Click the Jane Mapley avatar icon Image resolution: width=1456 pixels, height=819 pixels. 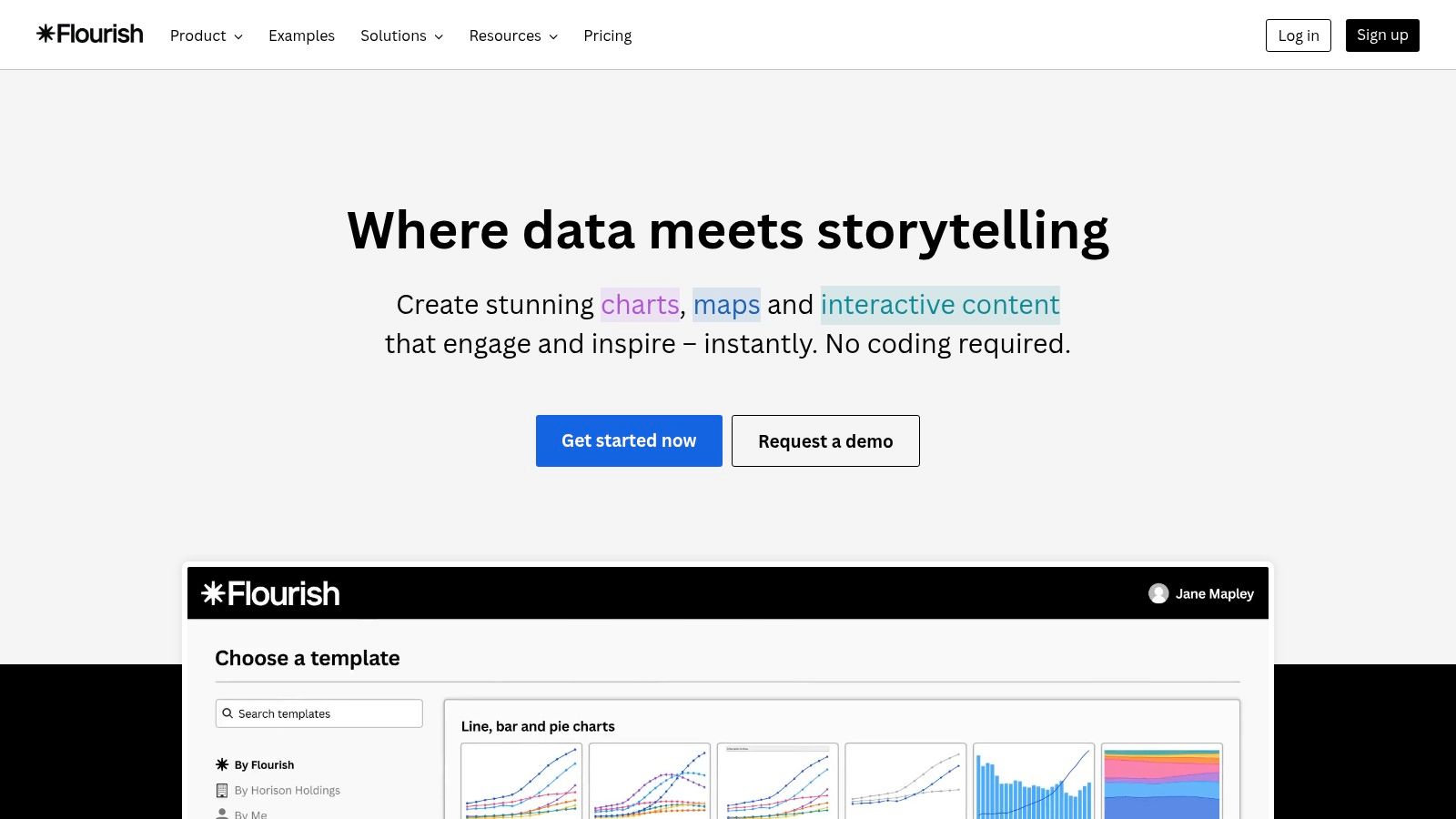(x=1158, y=593)
